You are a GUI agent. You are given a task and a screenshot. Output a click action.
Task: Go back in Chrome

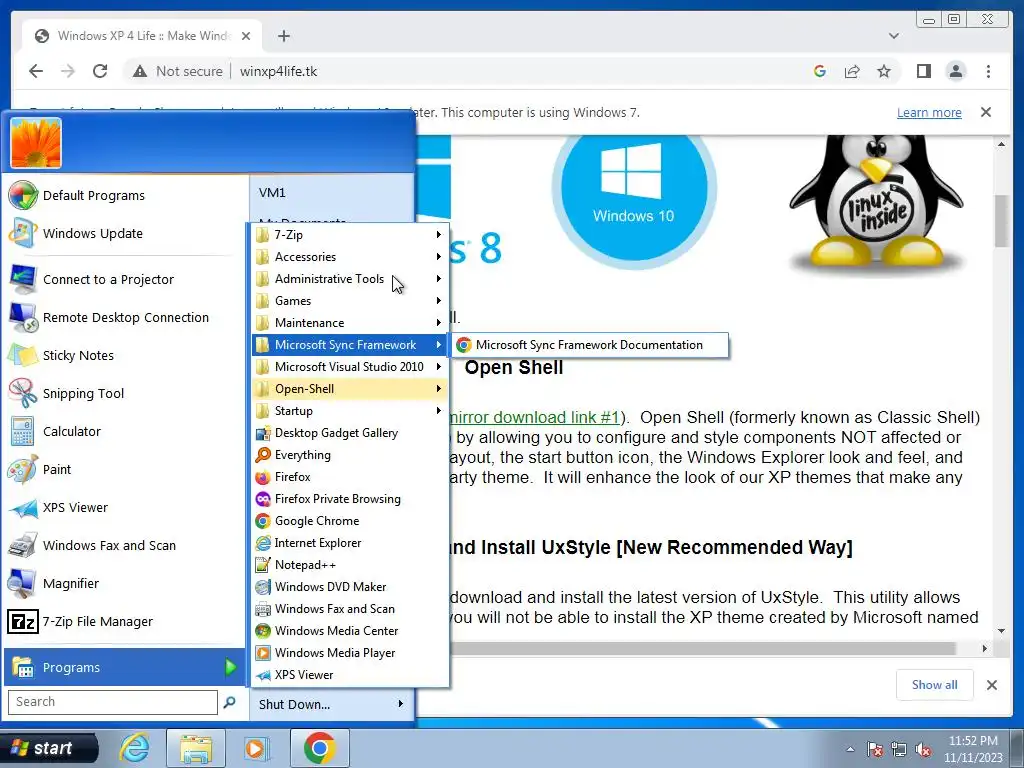(36, 71)
